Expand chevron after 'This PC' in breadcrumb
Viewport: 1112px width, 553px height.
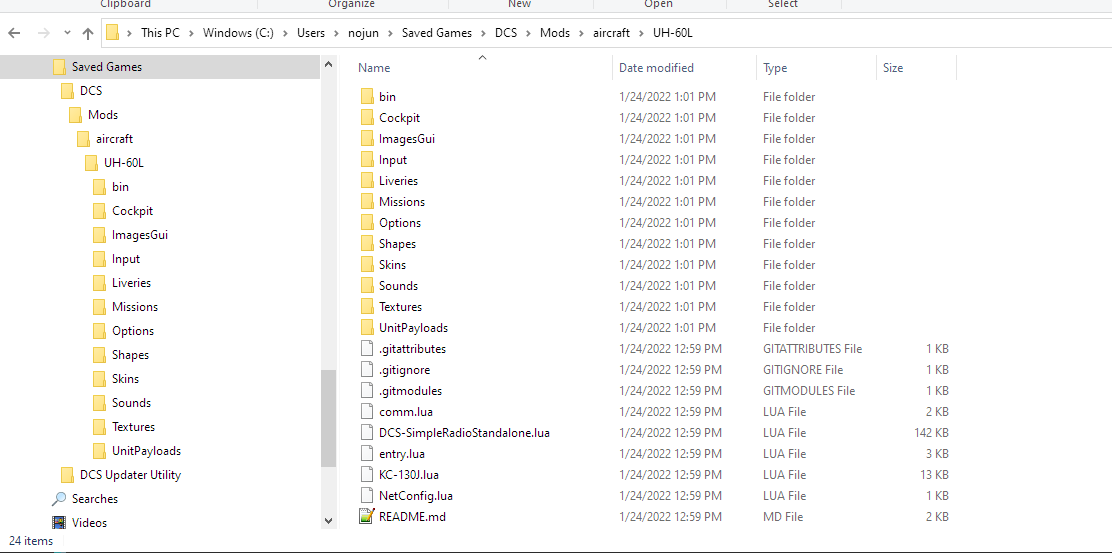pos(191,33)
